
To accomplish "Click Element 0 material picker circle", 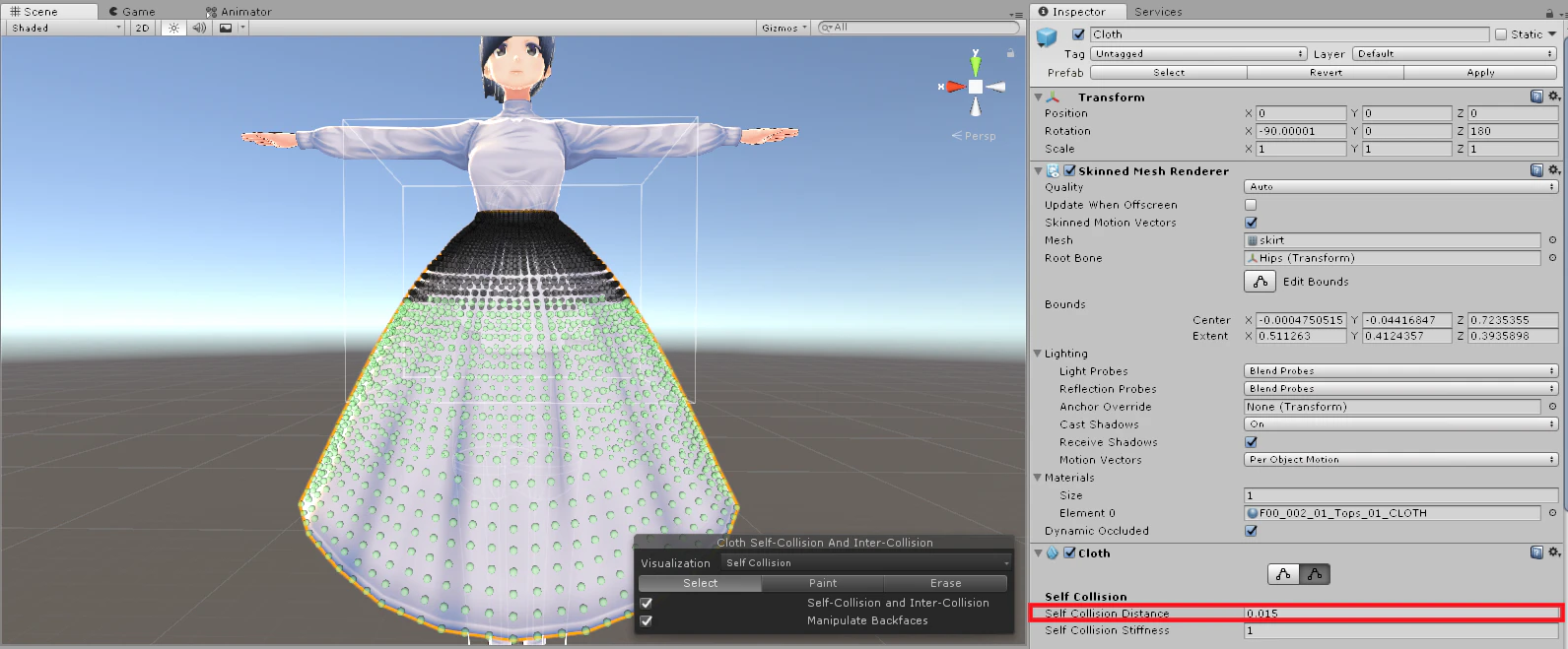I will [1552, 513].
